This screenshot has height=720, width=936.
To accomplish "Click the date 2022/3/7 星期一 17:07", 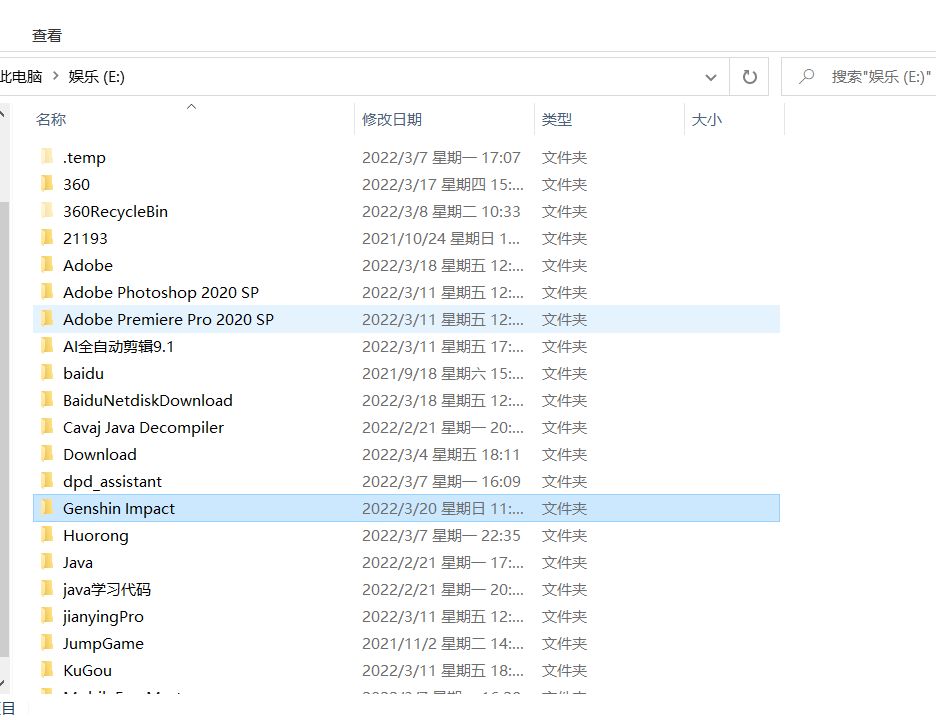I will (441, 158).
